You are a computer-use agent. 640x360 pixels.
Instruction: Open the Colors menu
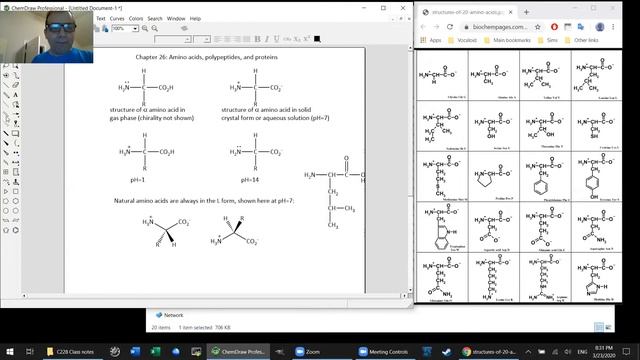(136, 19)
